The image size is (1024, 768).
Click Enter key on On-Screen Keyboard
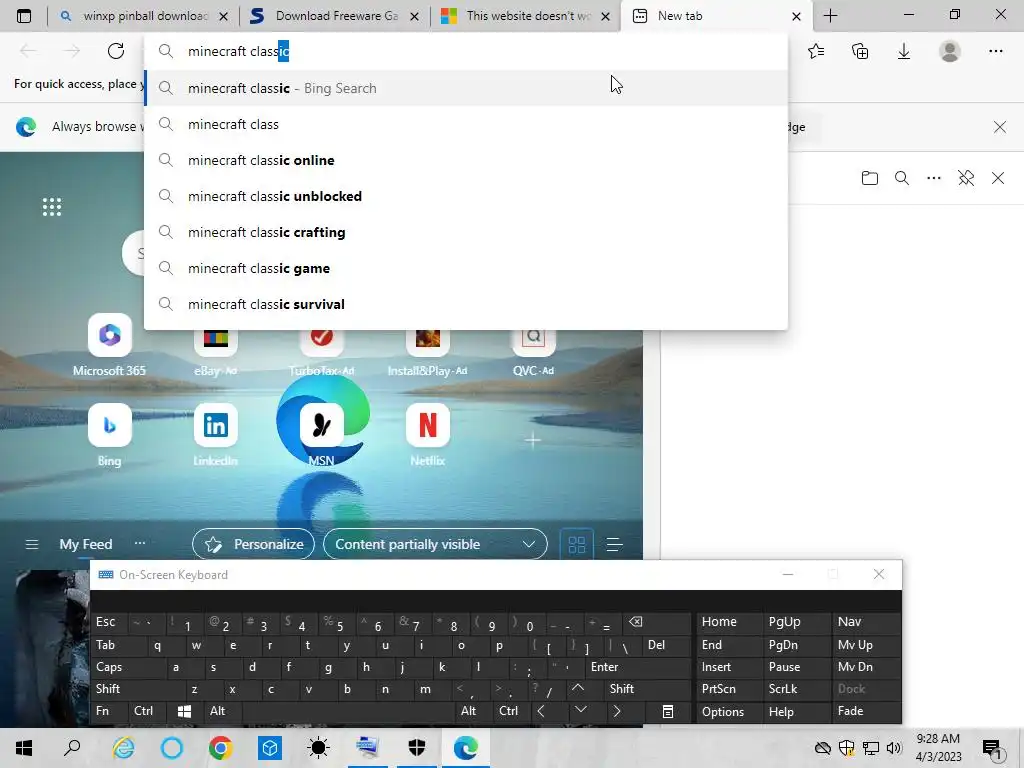click(x=637, y=667)
